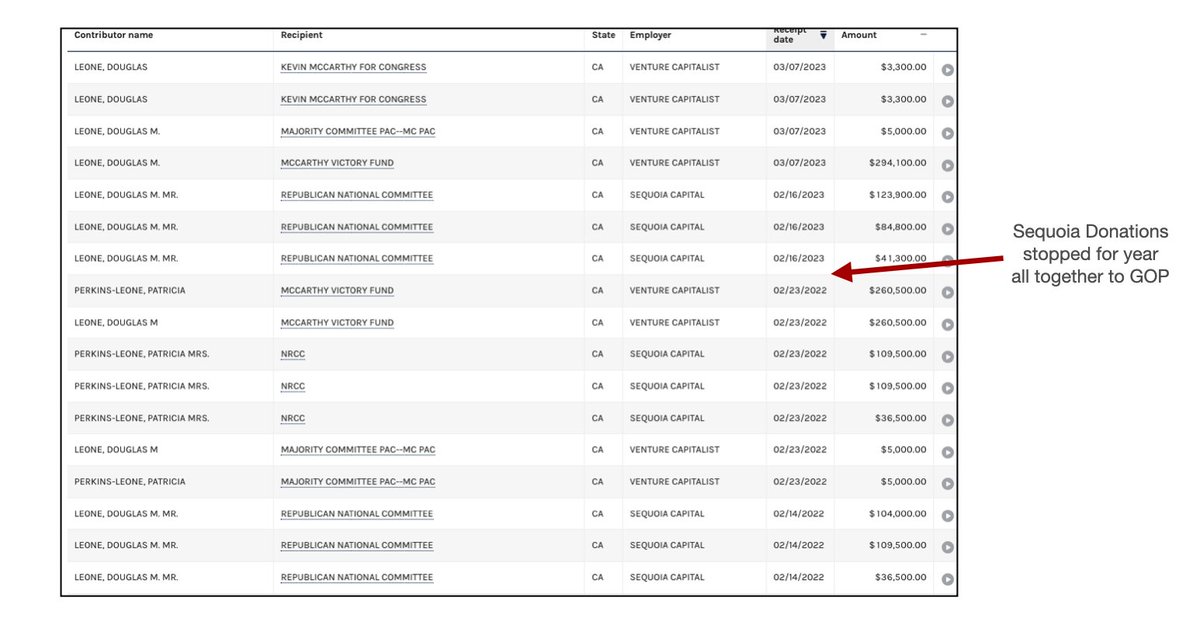Open McCarthy Victory Fund link for $294,100.00
The height and width of the screenshot is (639, 1200).
tap(337, 163)
